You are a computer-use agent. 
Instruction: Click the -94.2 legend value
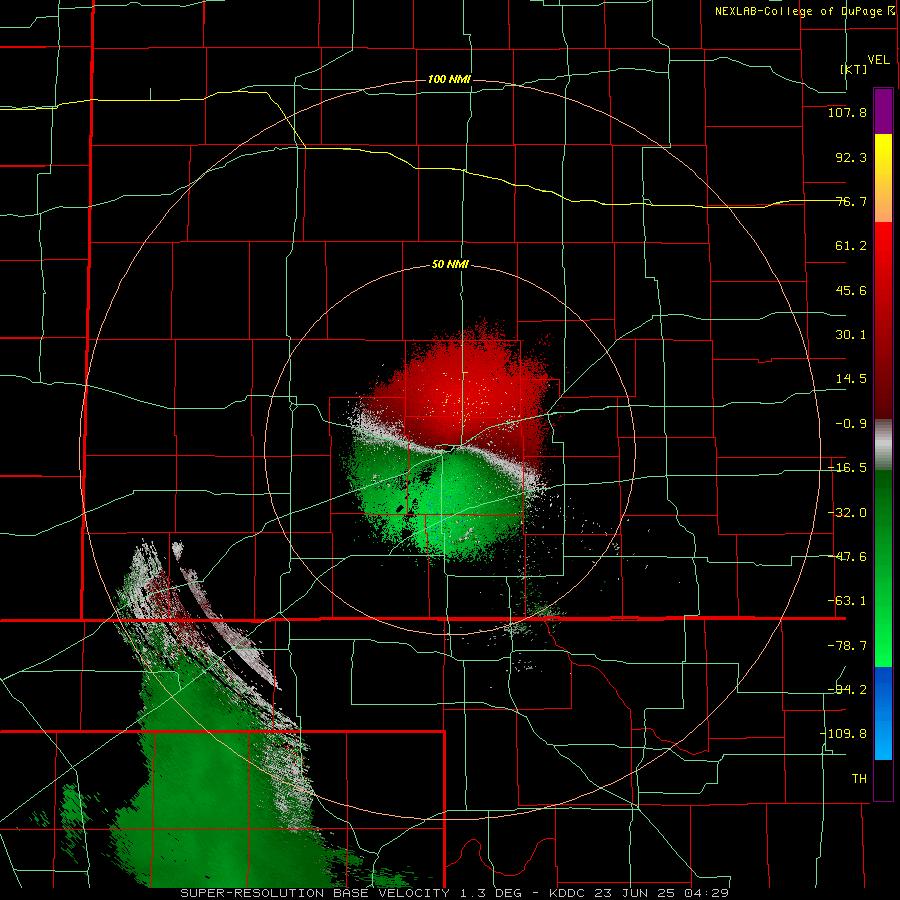[847, 689]
